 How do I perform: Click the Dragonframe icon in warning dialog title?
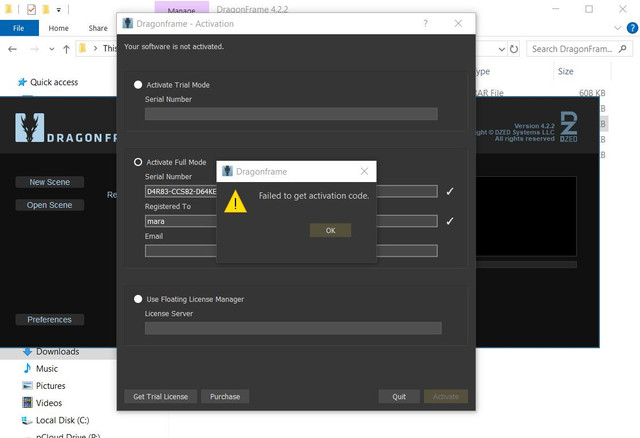(x=227, y=171)
